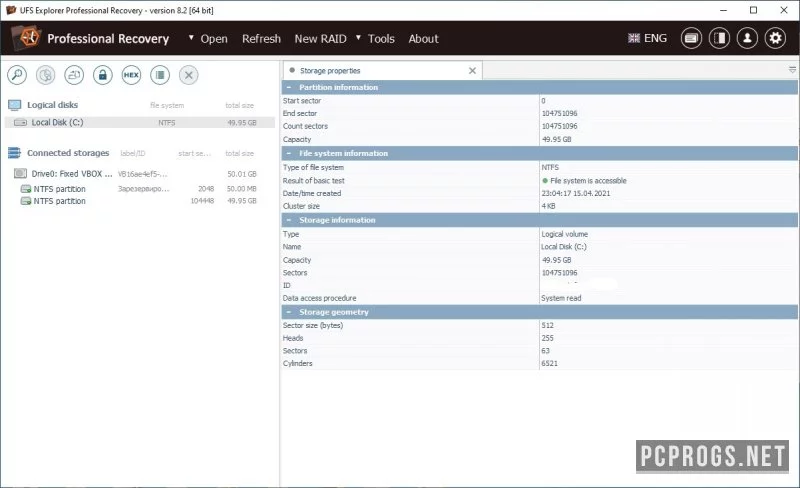The height and width of the screenshot is (488, 800).
Task: Select the NTFS partition starting at 104448
Action: pyautogui.click(x=140, y=201)
